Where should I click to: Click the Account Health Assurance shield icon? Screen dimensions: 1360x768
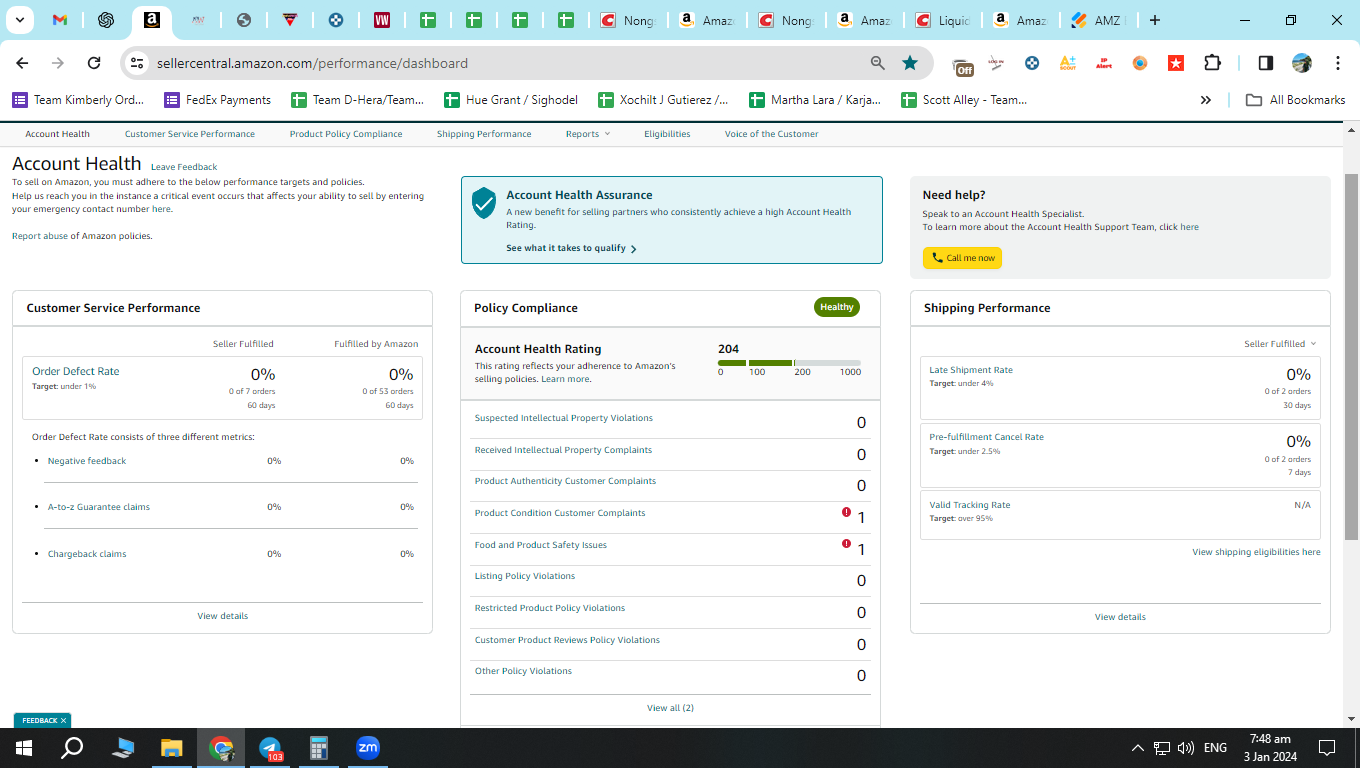pos(484,203)
